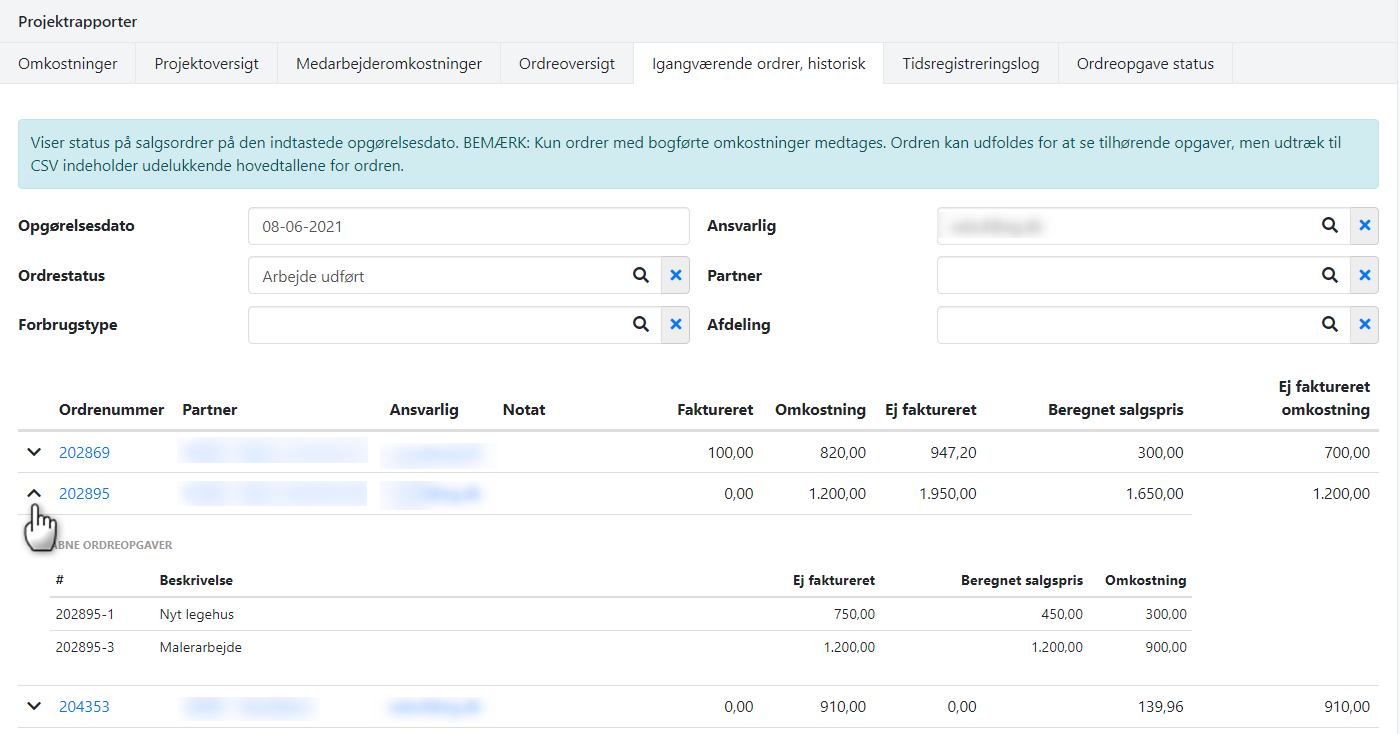Click the Opgørelsesdato date field
This screenshot has height=734, width=1400.
point(468,226)
